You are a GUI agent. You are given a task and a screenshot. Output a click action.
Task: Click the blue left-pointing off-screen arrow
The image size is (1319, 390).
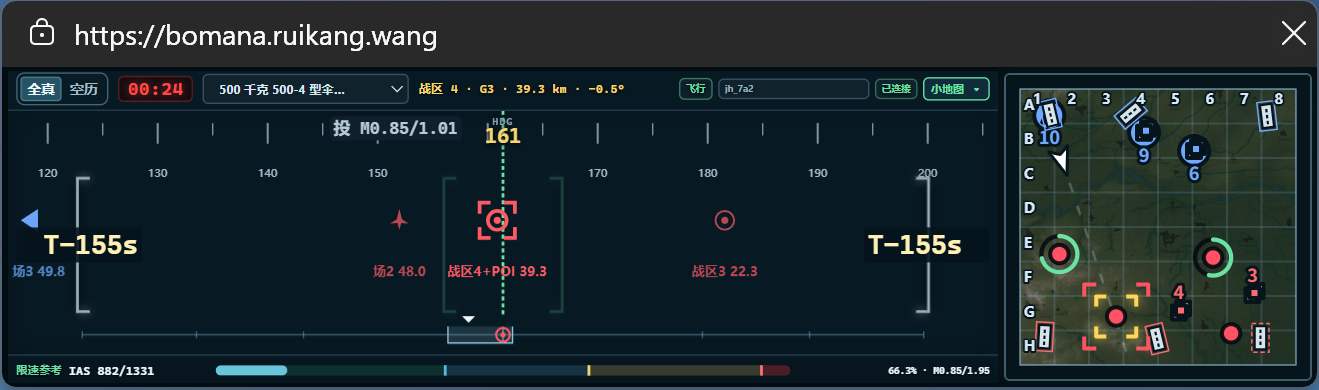point(30,219)
